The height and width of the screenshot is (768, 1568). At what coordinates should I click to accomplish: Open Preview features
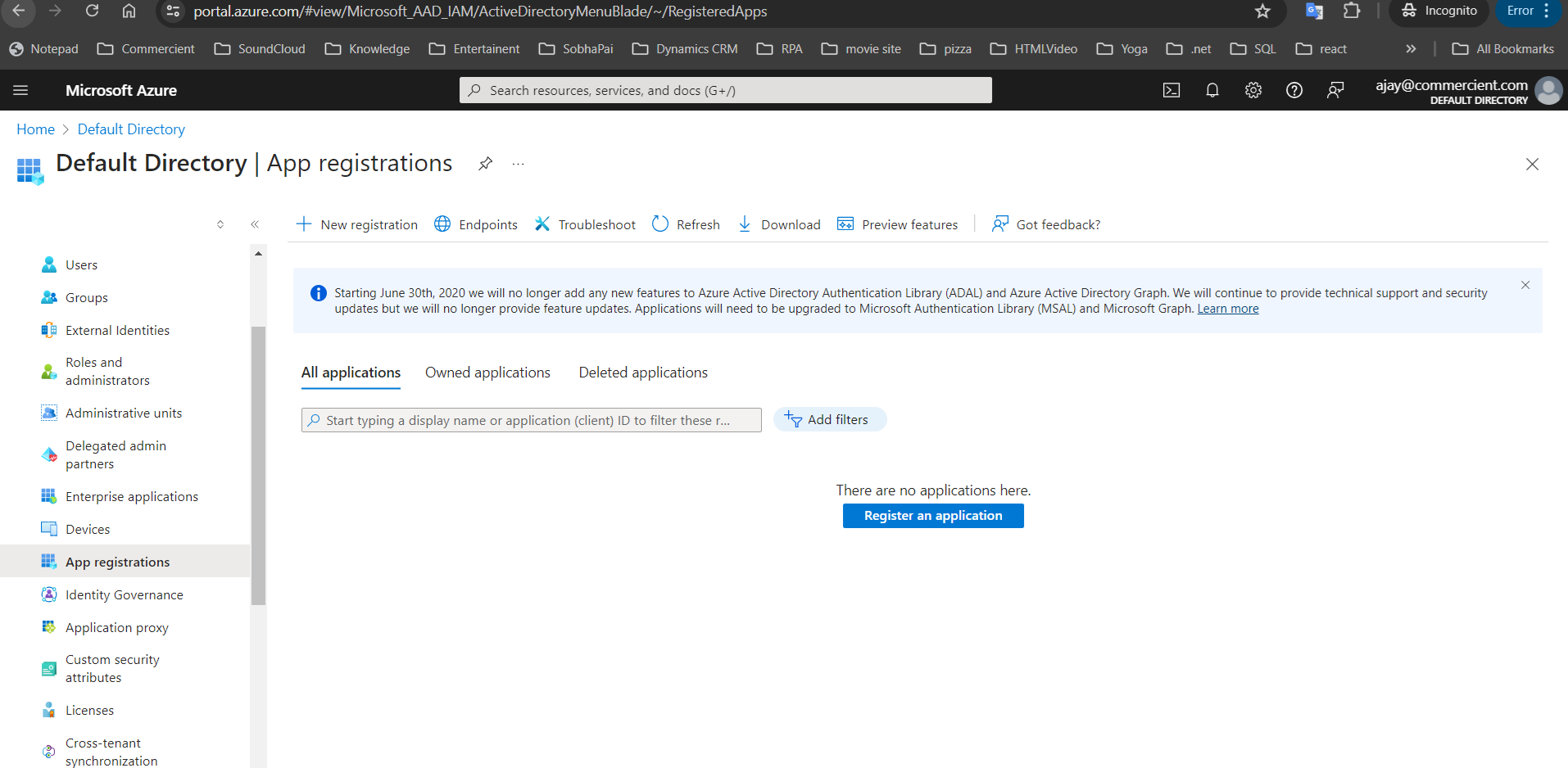(x=897, y=224)
